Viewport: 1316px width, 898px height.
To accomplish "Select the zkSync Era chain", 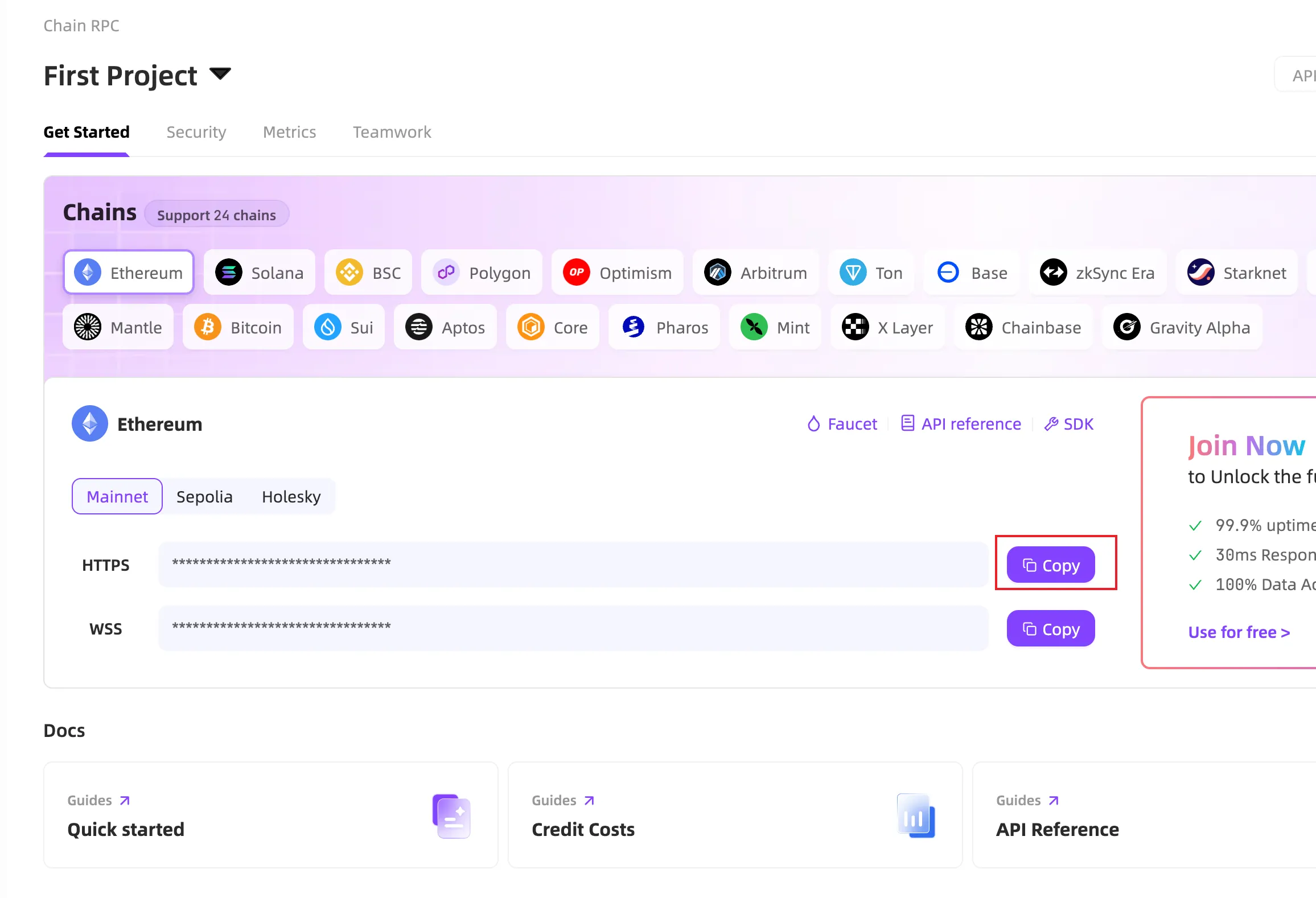I will [1097, 273].
